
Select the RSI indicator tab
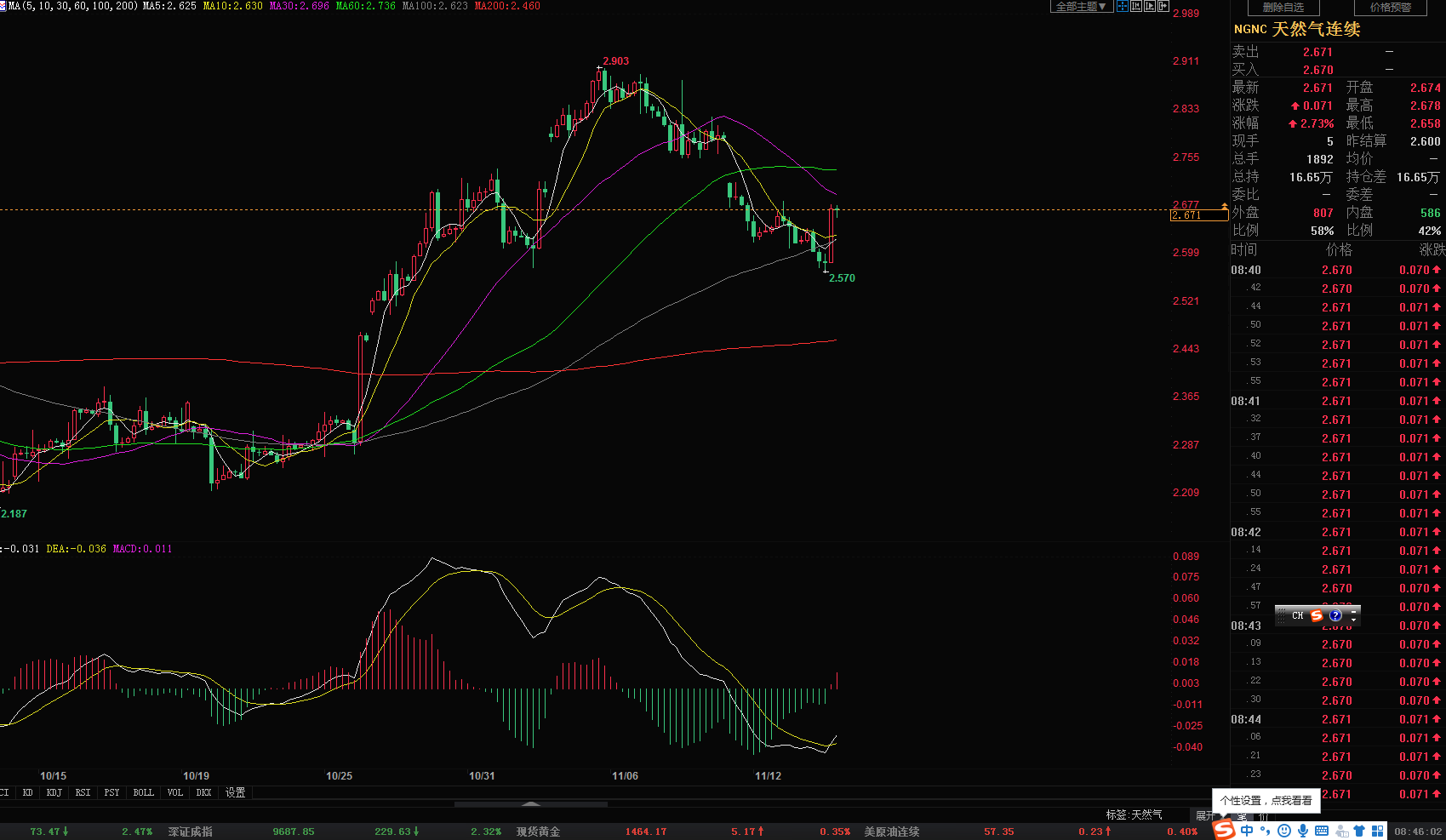point(83,792)
